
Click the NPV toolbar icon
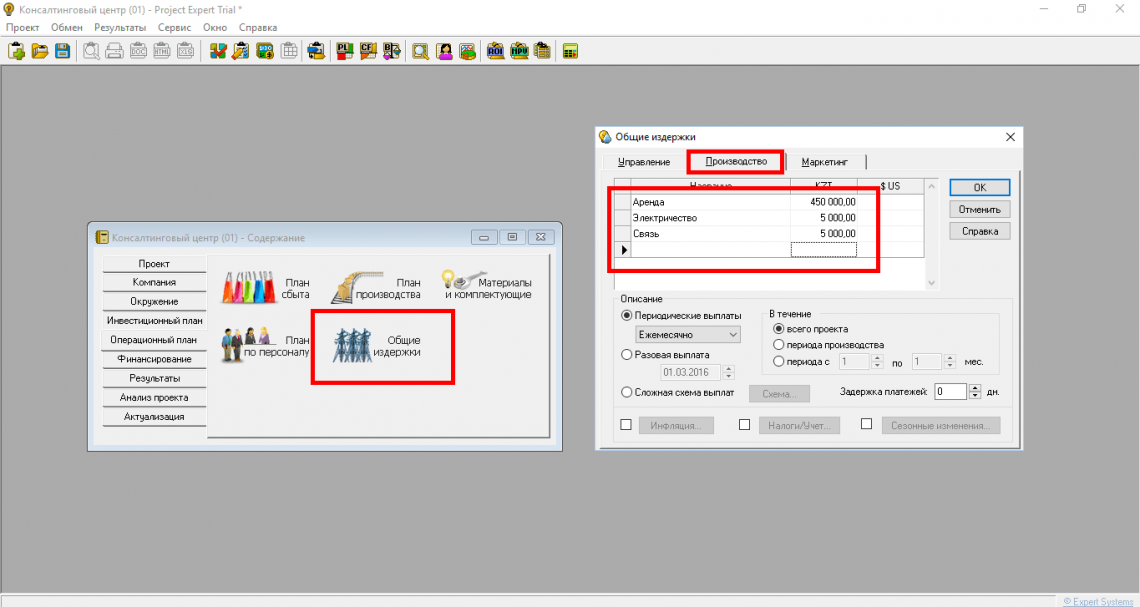519,51
